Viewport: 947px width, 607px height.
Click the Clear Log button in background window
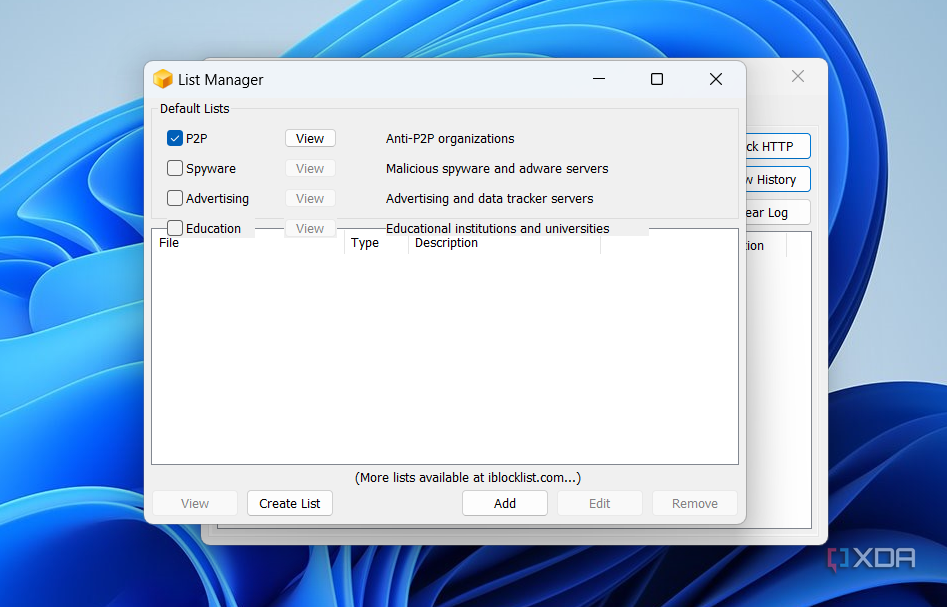coord(778,213)
